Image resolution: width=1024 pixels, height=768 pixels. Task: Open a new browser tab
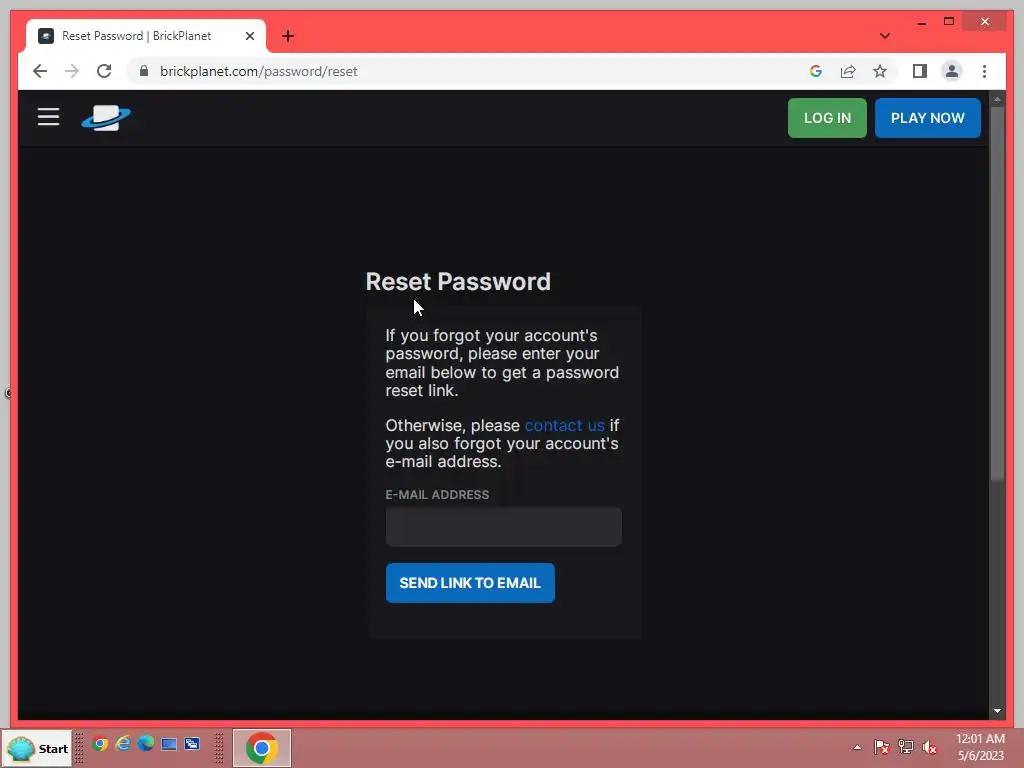pos(288,36)
